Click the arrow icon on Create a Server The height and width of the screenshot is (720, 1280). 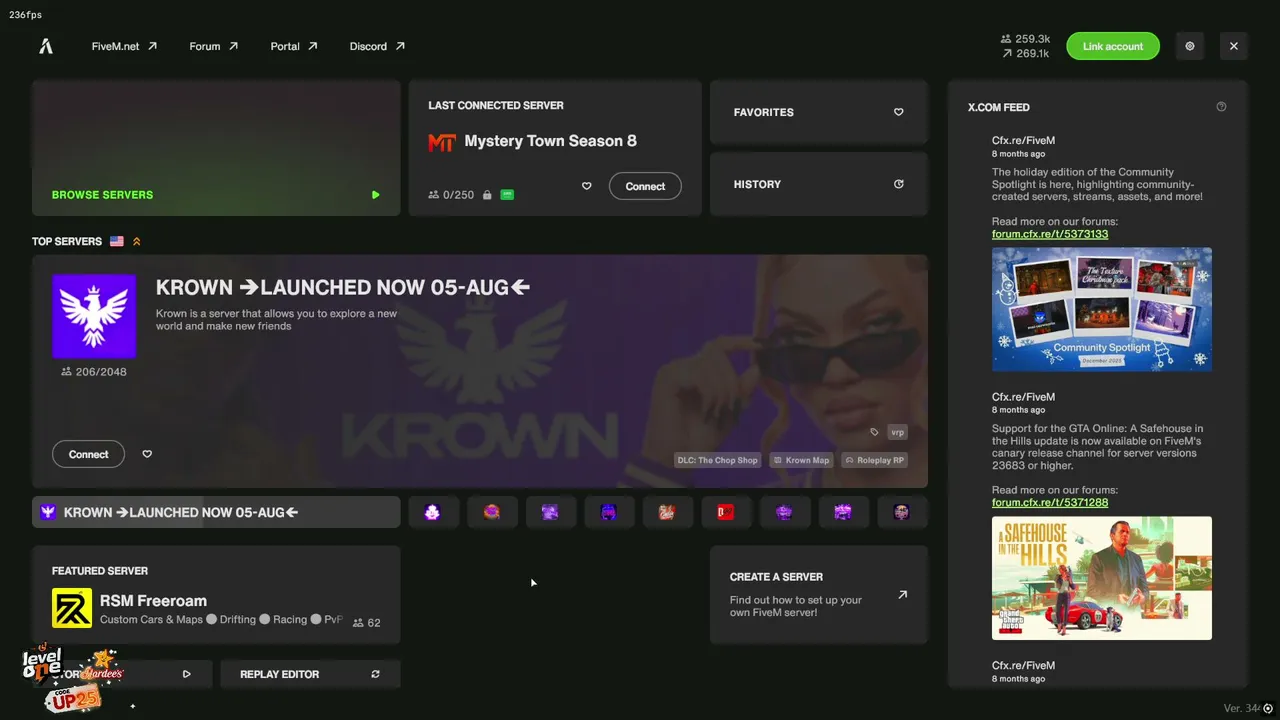click(902, 594)
